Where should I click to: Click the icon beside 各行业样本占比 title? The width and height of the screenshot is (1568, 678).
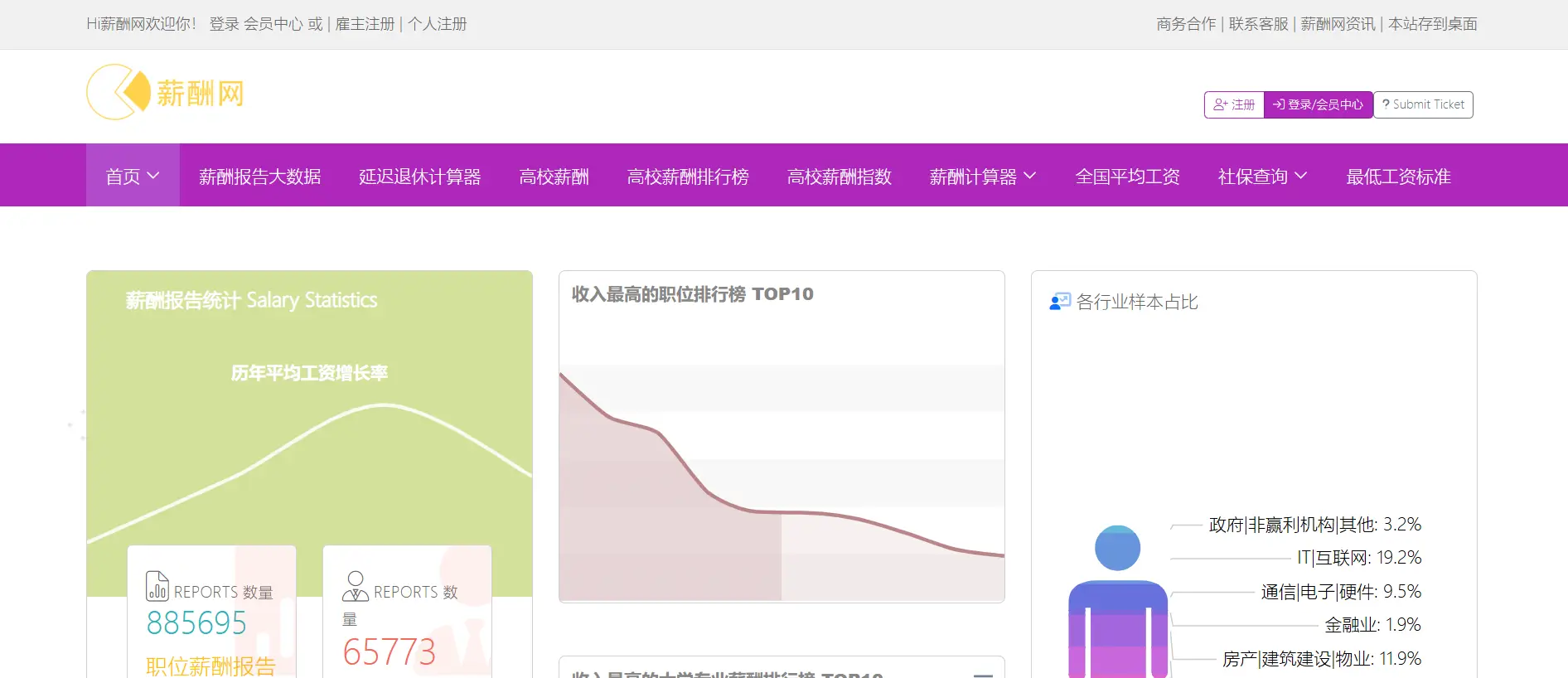pos(1060,302)
